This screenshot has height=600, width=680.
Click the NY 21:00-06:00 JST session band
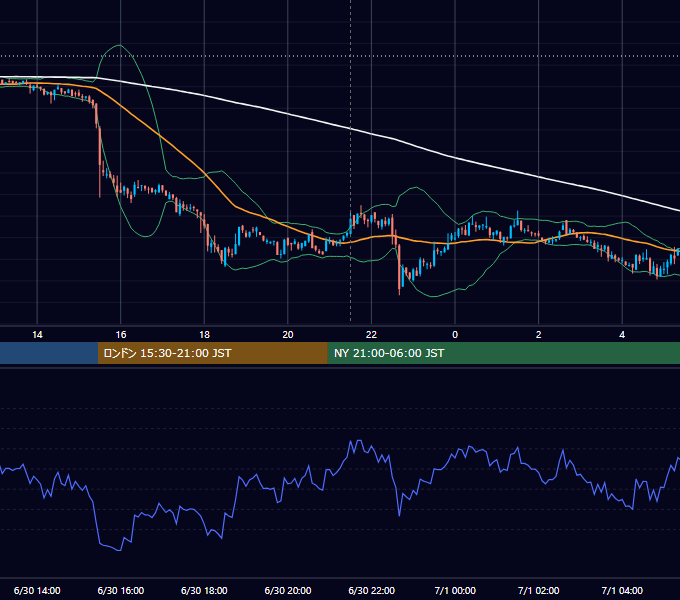[503, 353]
